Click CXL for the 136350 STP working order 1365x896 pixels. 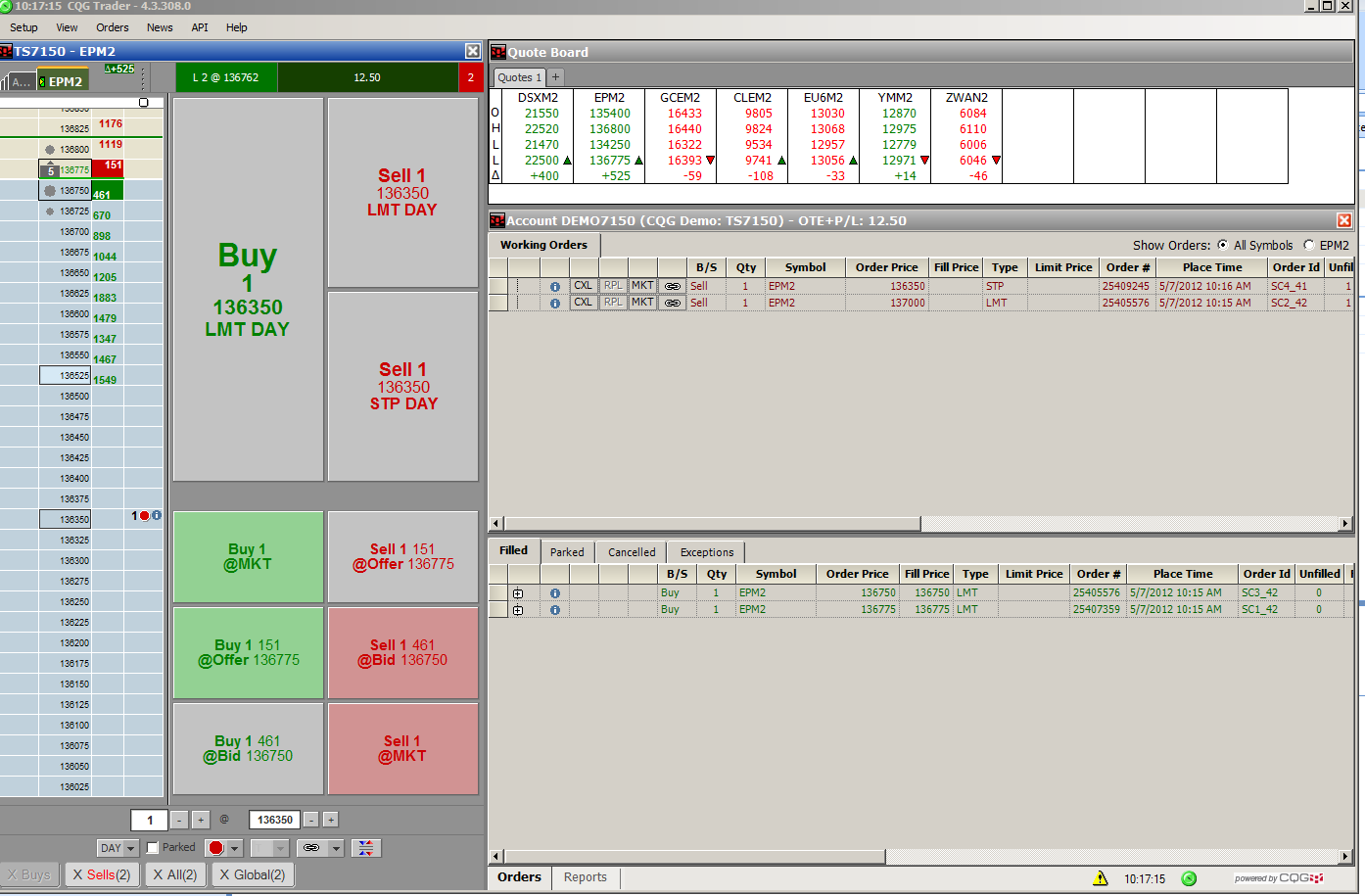click(584, 287)
